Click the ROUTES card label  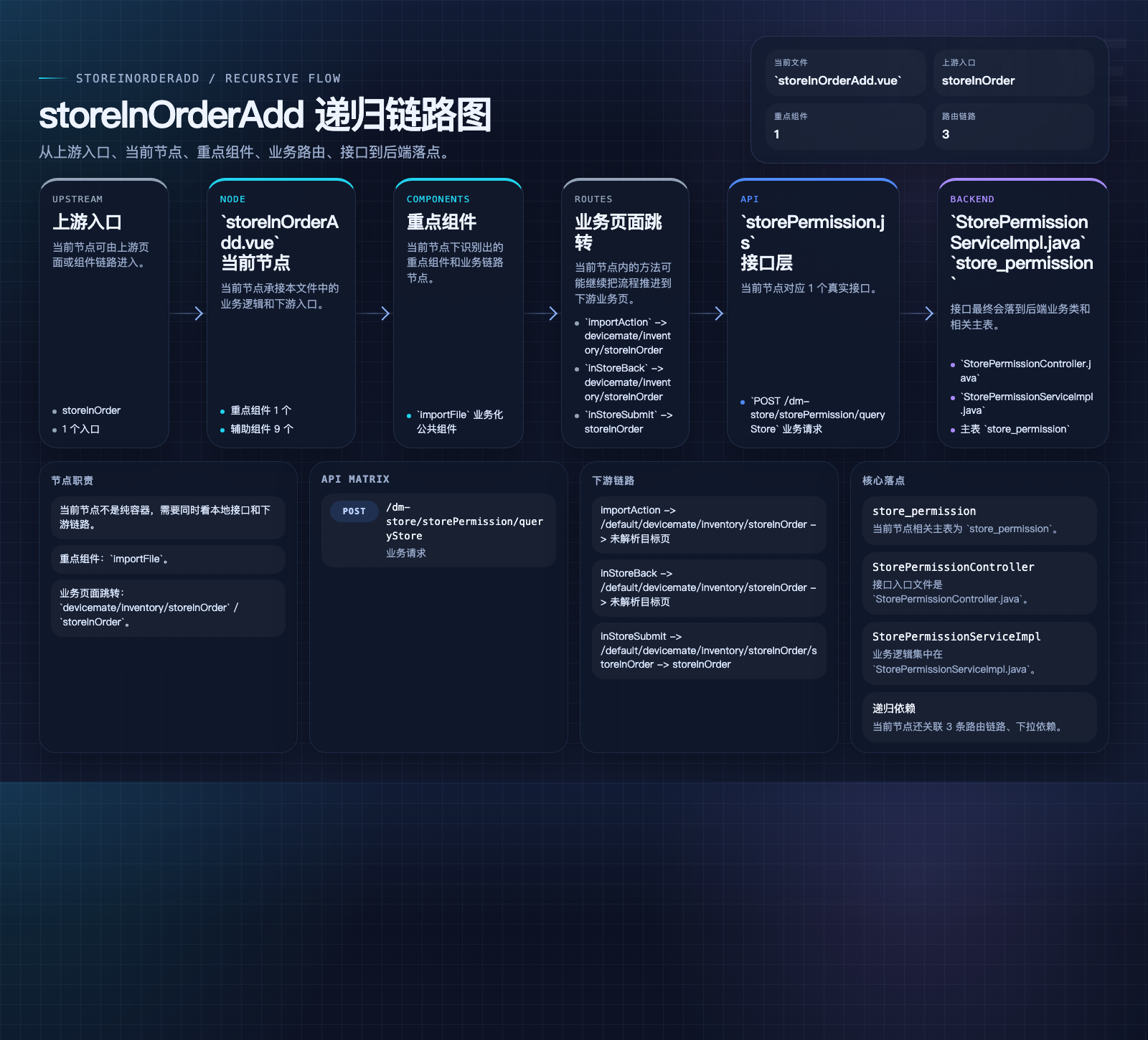(593, 199)
